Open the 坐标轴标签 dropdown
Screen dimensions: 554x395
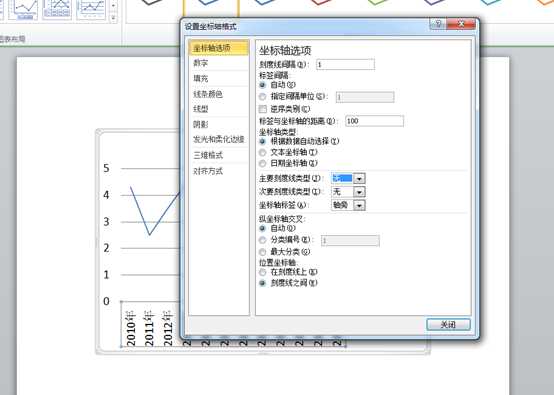click(x=359, y=205)
